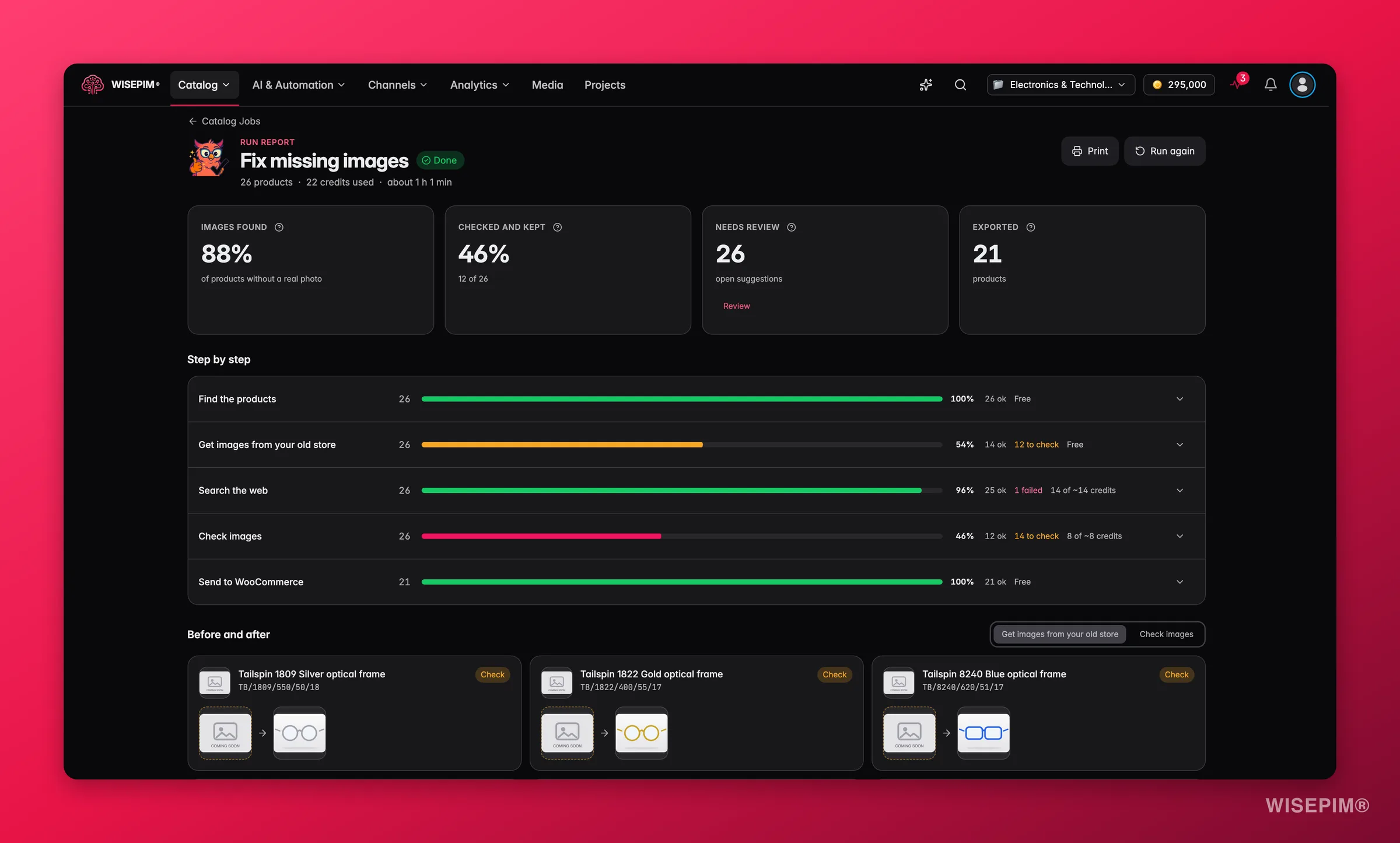
Task: Click the orange 54% progress bar
Action: coord(562,445)
